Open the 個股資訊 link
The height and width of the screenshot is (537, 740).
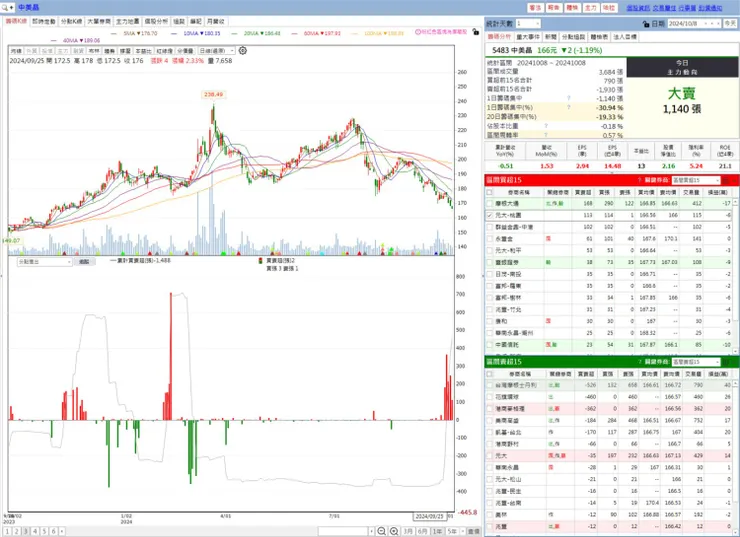coord(638,8)
